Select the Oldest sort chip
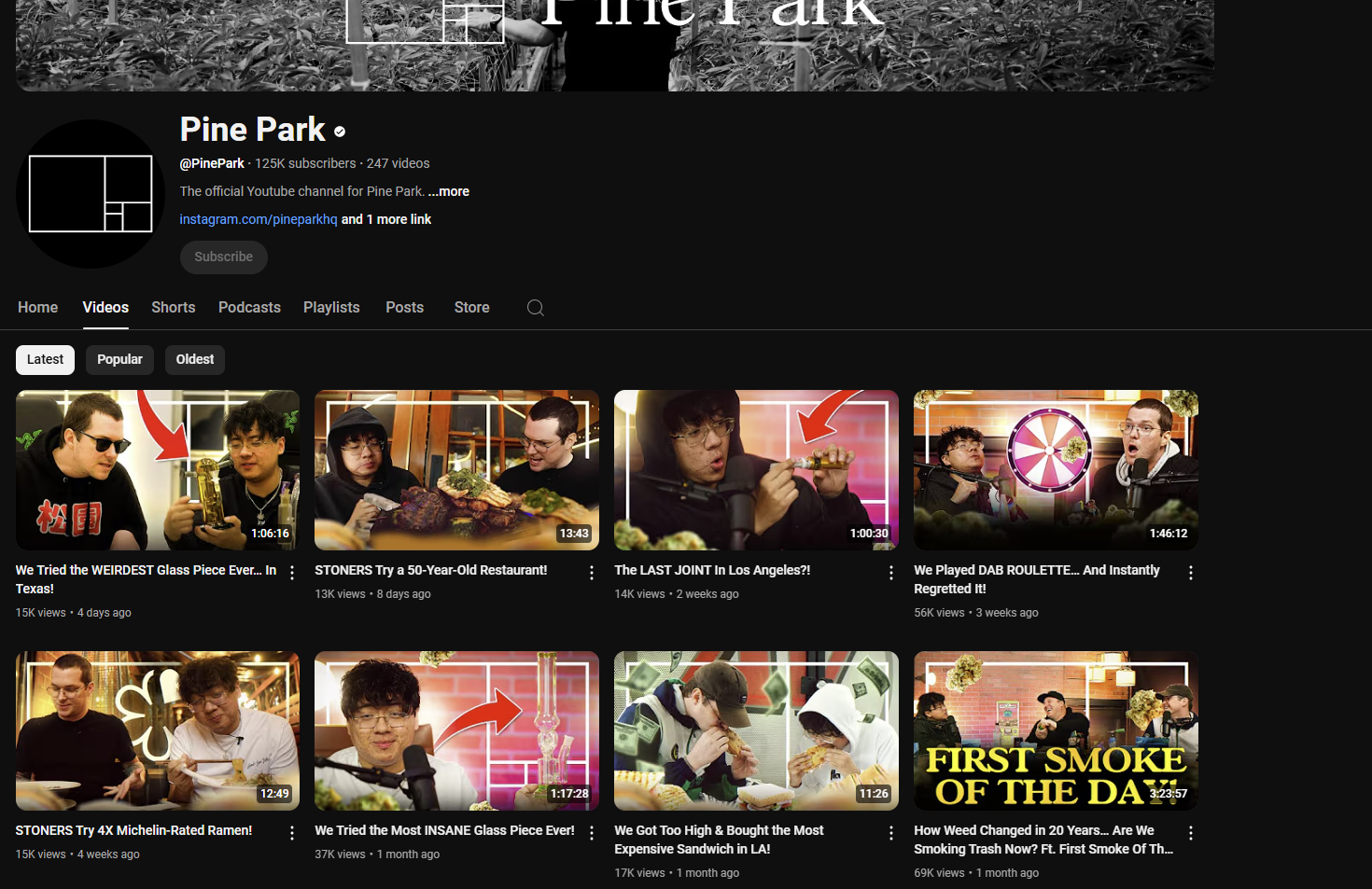The width and height of the screenshot is (1372, 889). click(195, 360)
